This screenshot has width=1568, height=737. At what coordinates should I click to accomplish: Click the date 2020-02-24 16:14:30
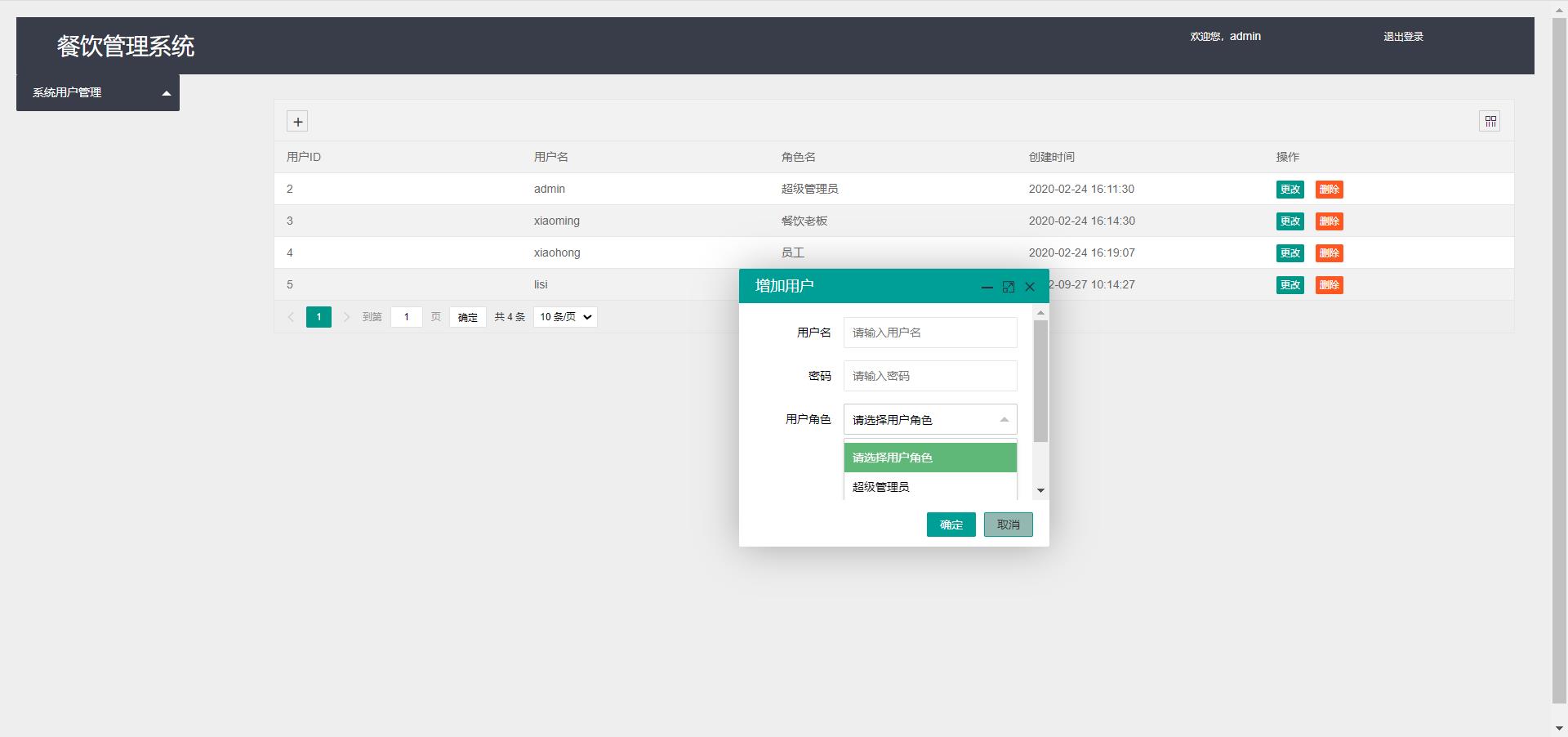tap(1082, 221)
